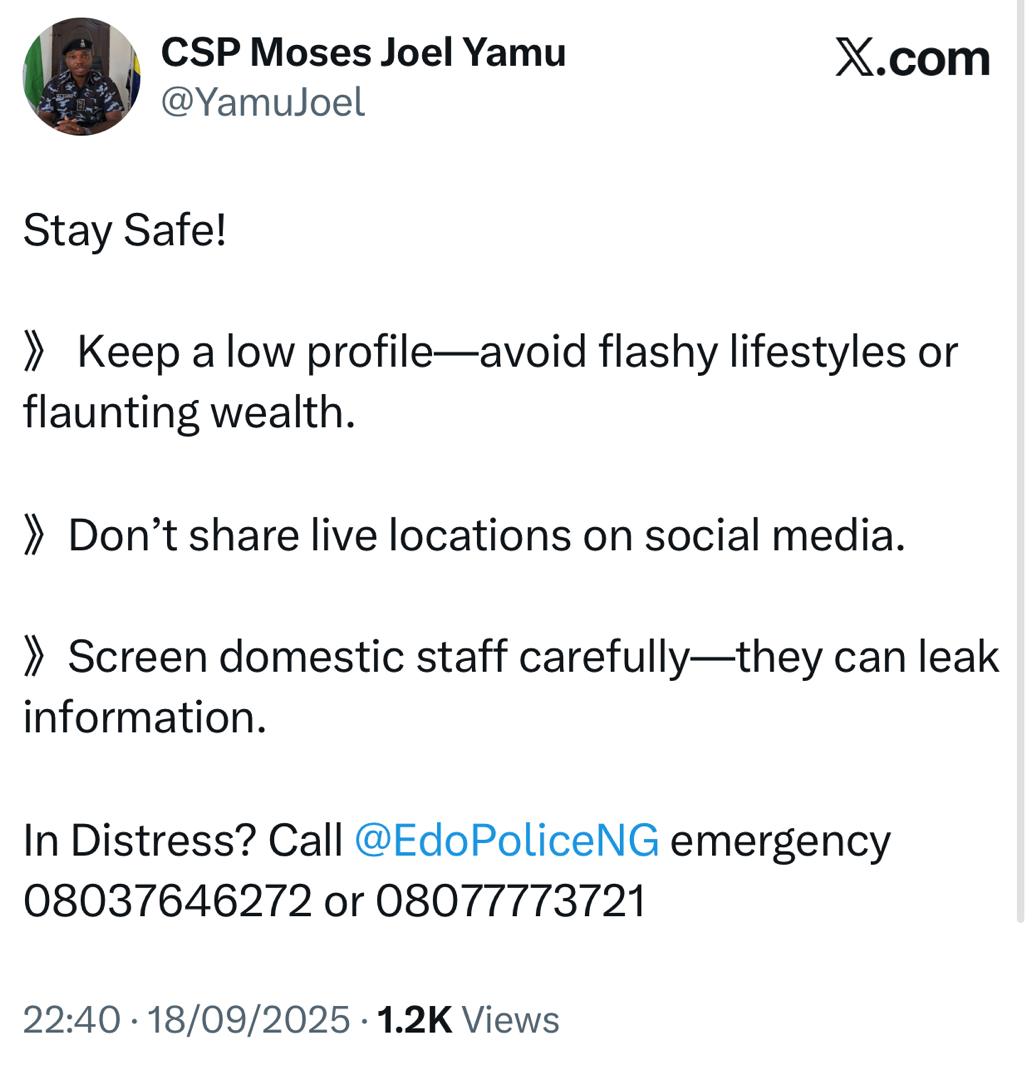Click the word "information." in the post
Screen dimensions: 1032x1080
pyautogui.click(x=145, y=717)
